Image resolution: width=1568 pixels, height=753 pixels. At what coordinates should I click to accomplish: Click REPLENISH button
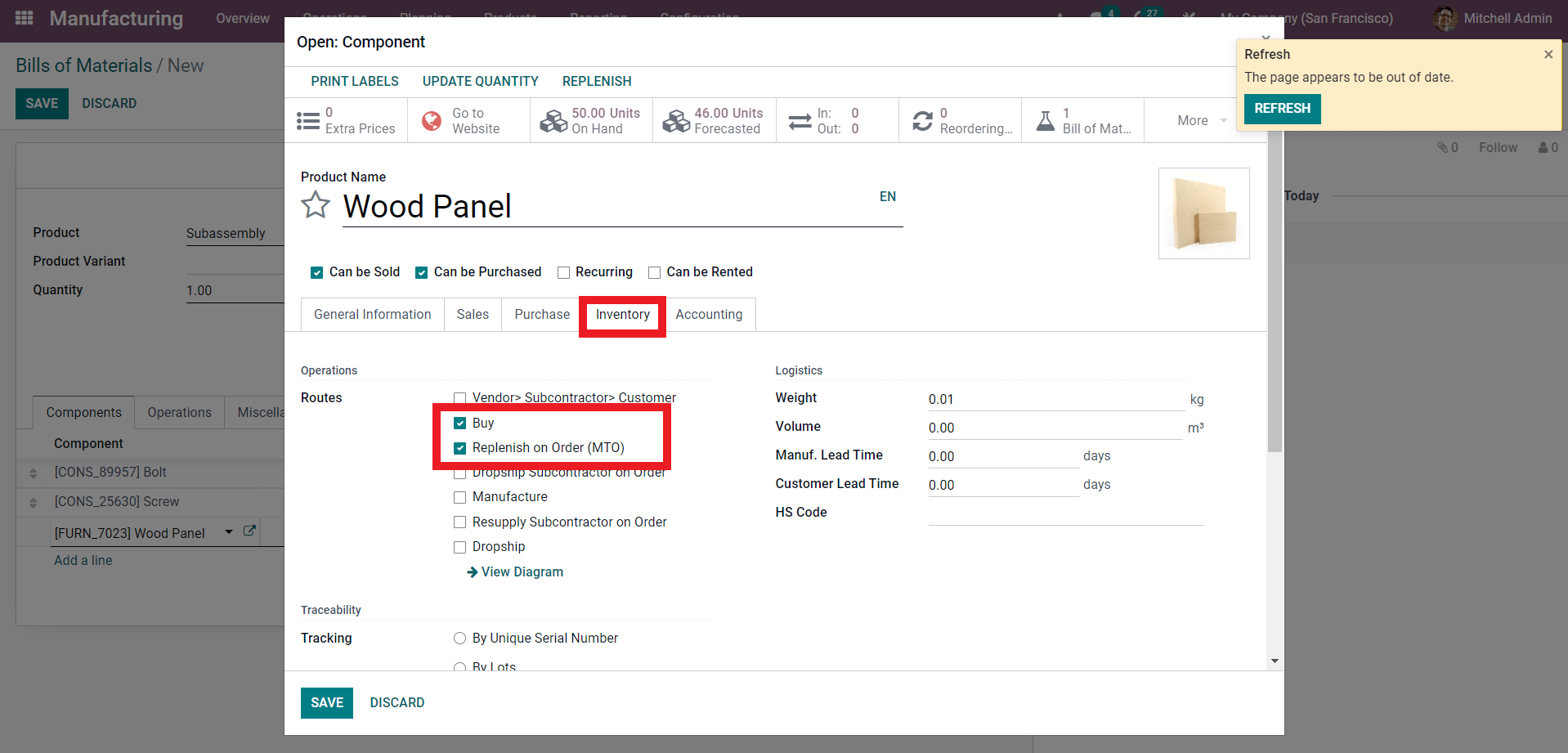597,81
